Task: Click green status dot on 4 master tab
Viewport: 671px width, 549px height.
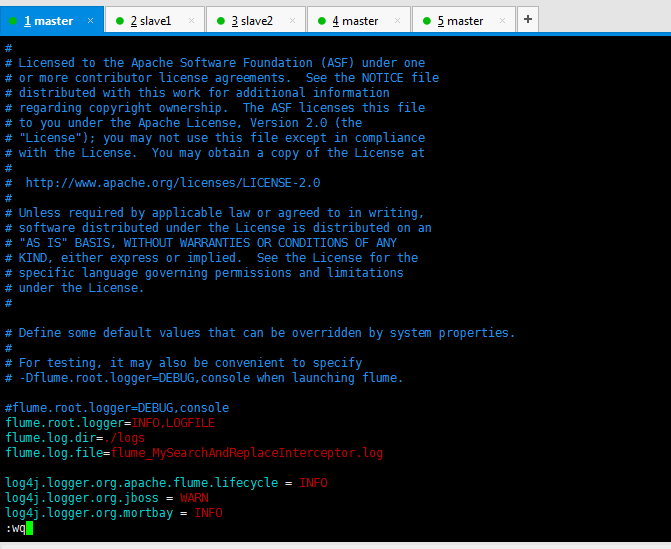Action: pyautogui.click(x=322, y=21)
